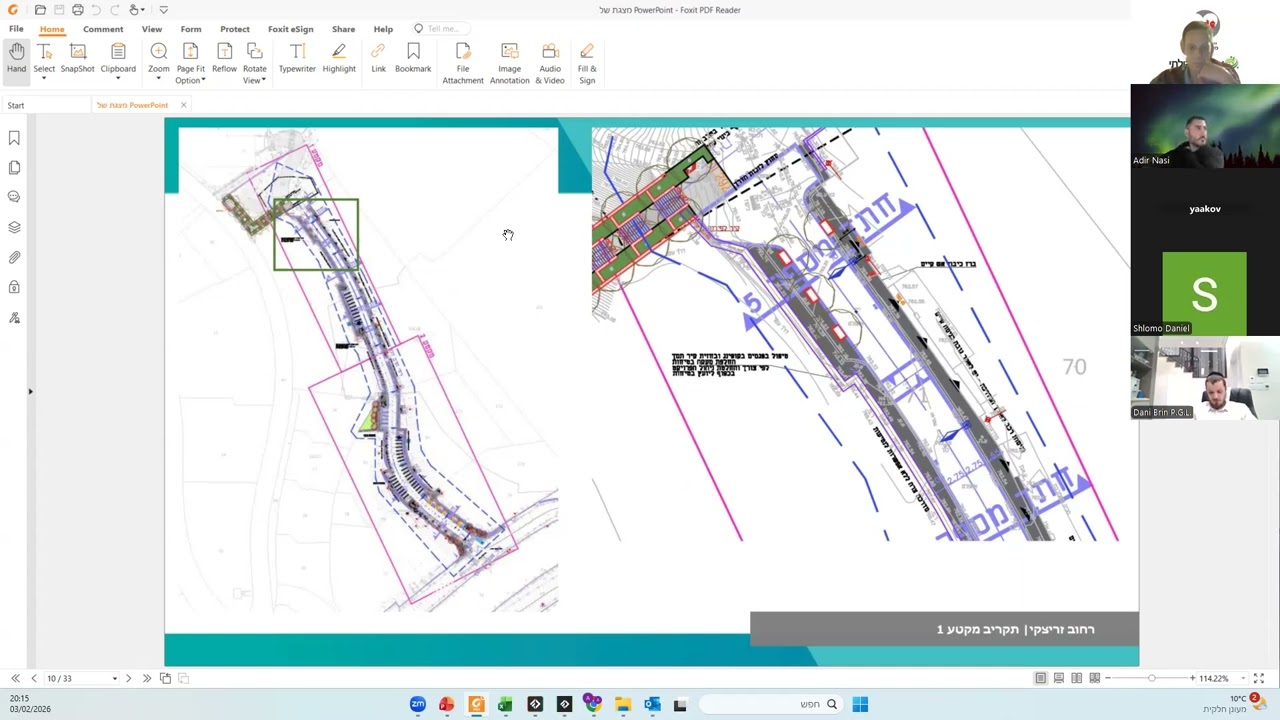This screenshot has height=720, width=1280.
Task: Go to the previous page
Action: [33, 678]
